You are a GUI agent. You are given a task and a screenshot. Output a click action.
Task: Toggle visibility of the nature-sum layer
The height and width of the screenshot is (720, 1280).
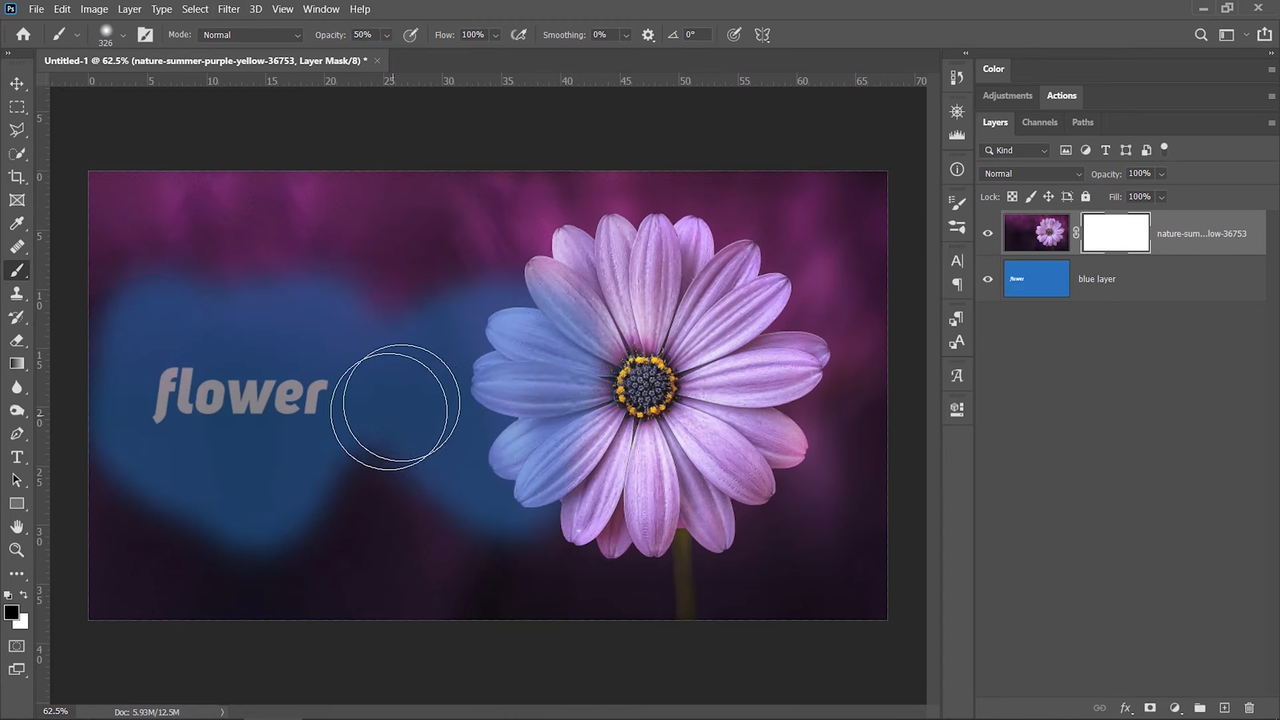(x=987, y=233)
